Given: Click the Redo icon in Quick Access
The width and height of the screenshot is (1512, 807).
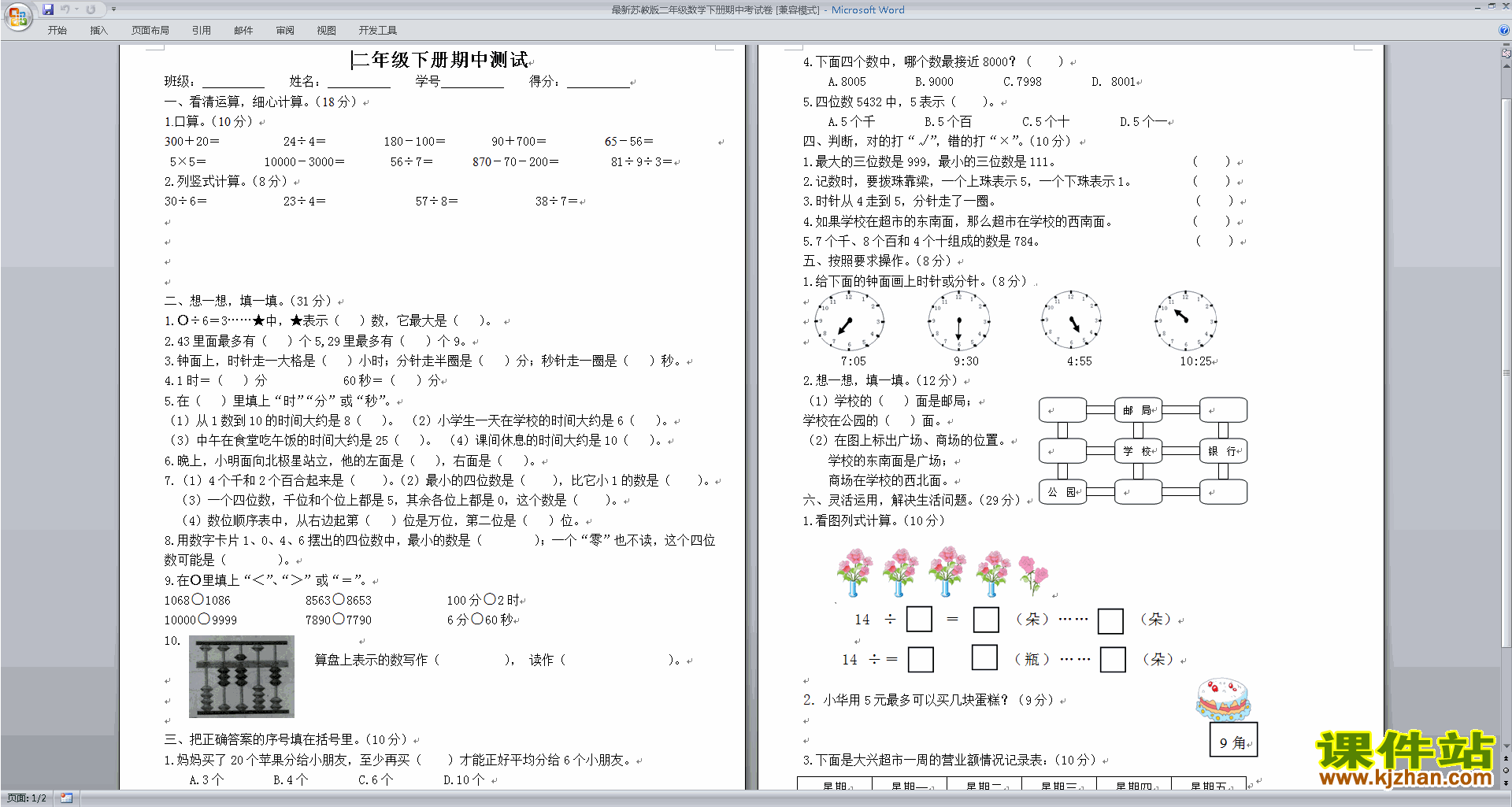Looking at the screenshot, I should [x=91, y=9].
